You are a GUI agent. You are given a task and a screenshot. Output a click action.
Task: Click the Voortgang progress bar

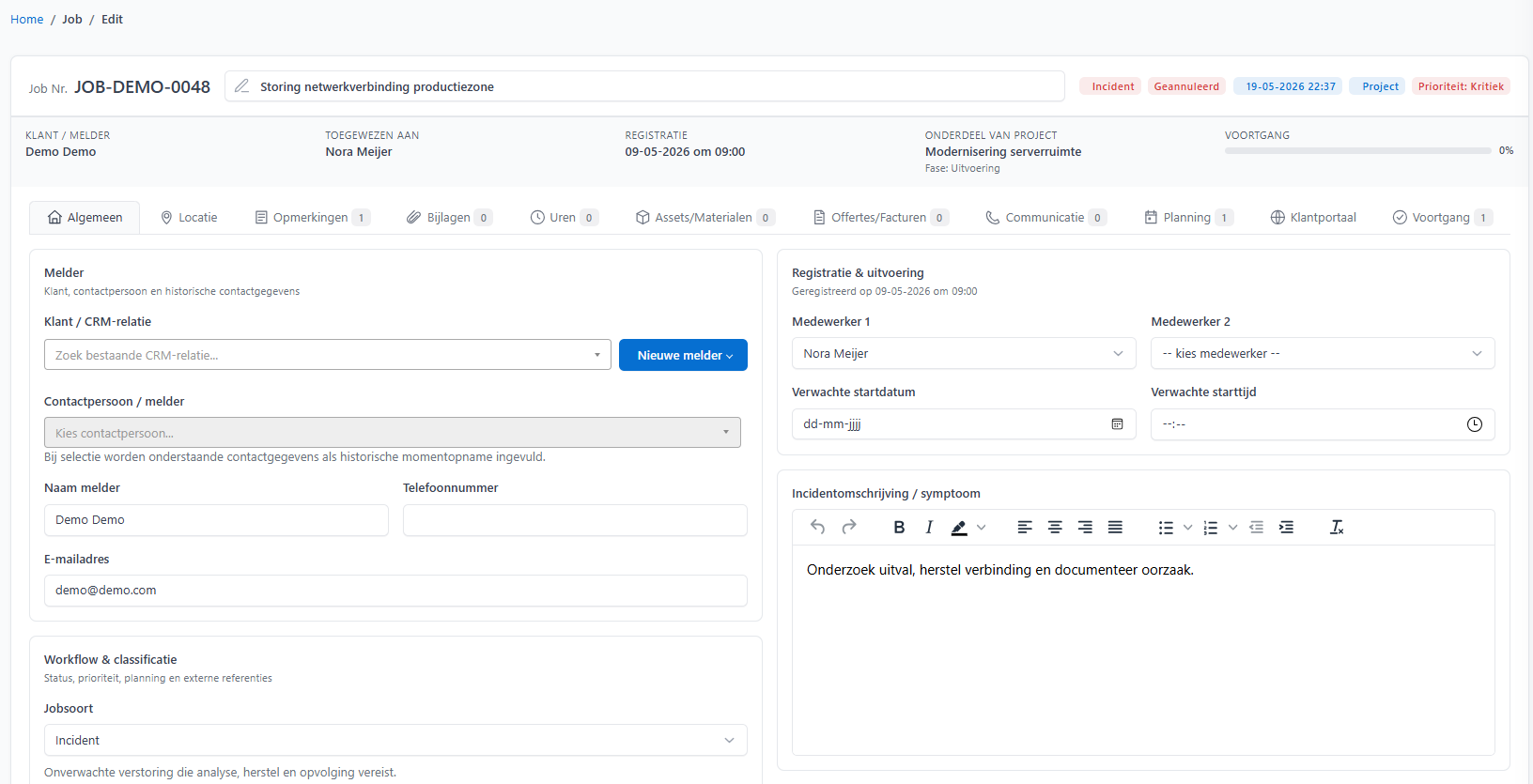coord(1358,150)
